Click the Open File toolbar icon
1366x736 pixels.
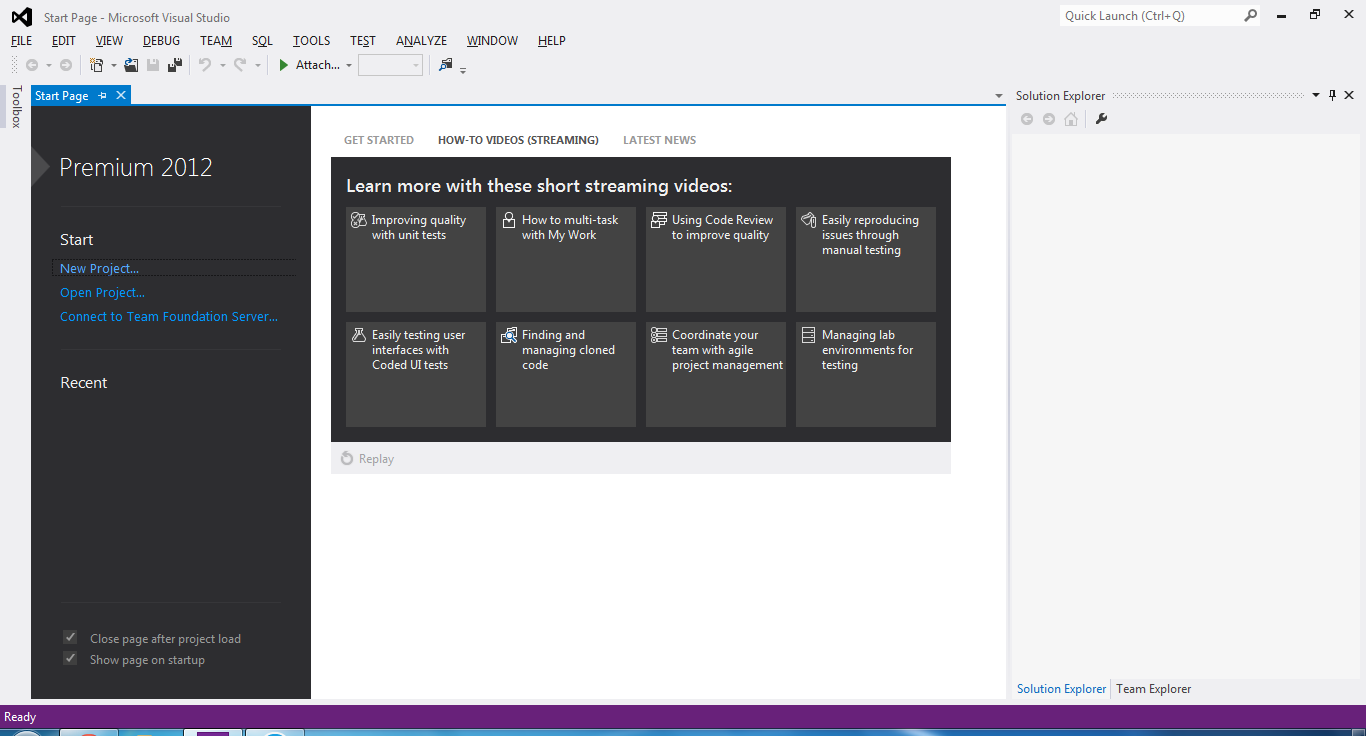pyautogui.click(x=131, y=65)
